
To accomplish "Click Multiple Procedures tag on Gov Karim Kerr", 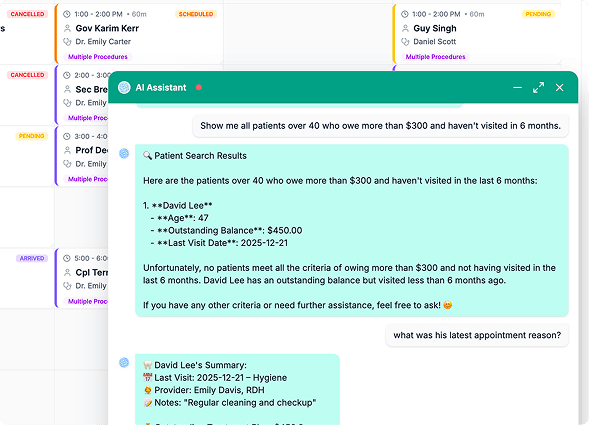I will pyautogui.click(x=98, y=57).
